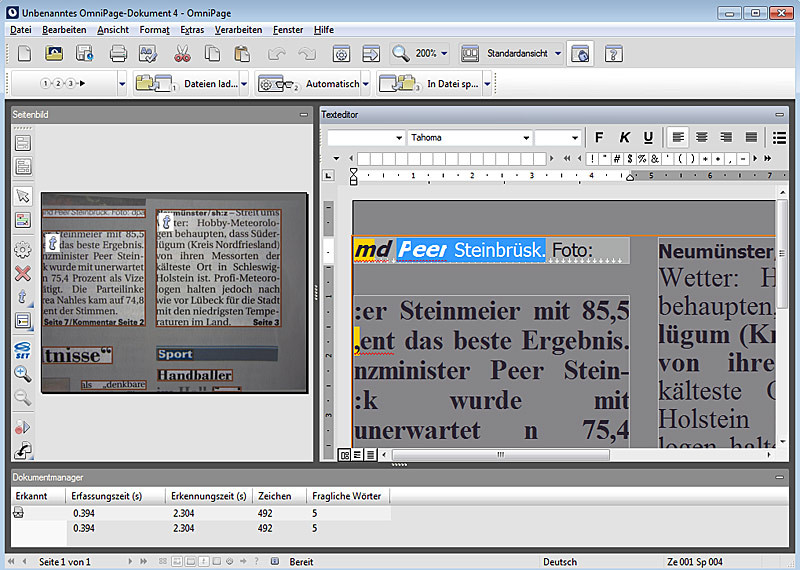Screen dimensions: 800x570
Task: Copy with the two-pages icon
Action: 212,53
